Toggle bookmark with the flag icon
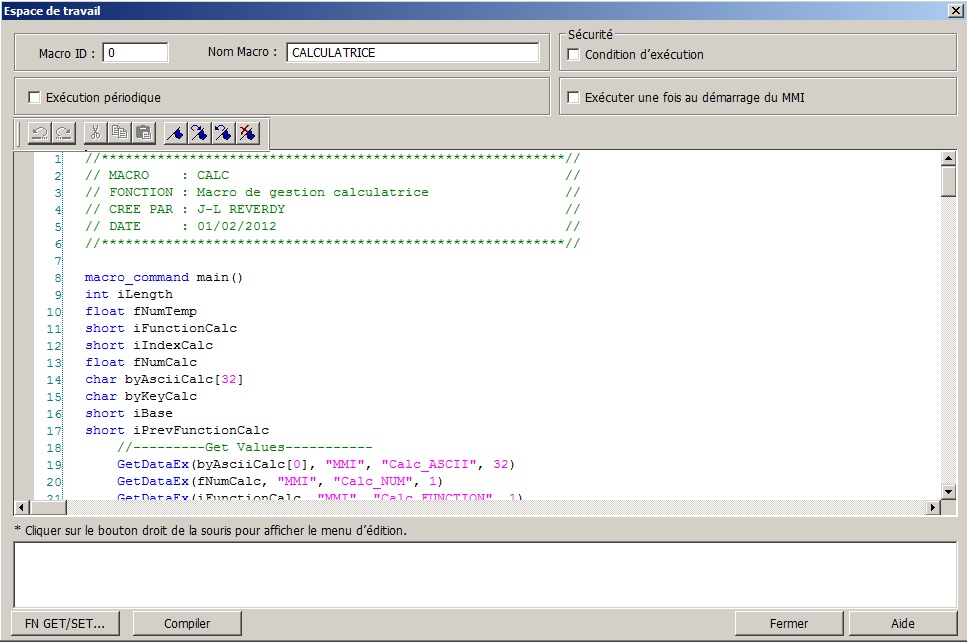 point(175,132)
